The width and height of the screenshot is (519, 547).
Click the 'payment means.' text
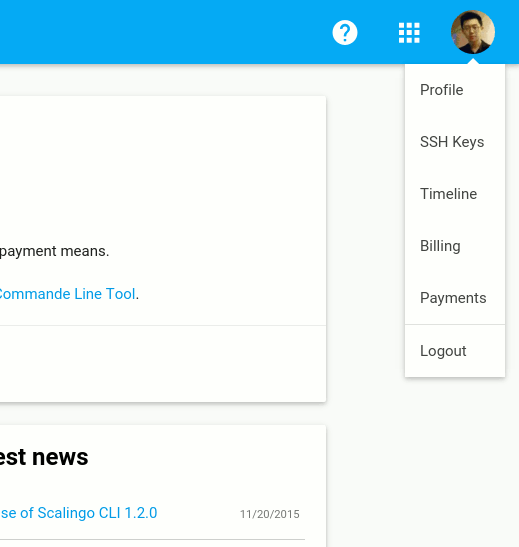click(x=54, y=251)
